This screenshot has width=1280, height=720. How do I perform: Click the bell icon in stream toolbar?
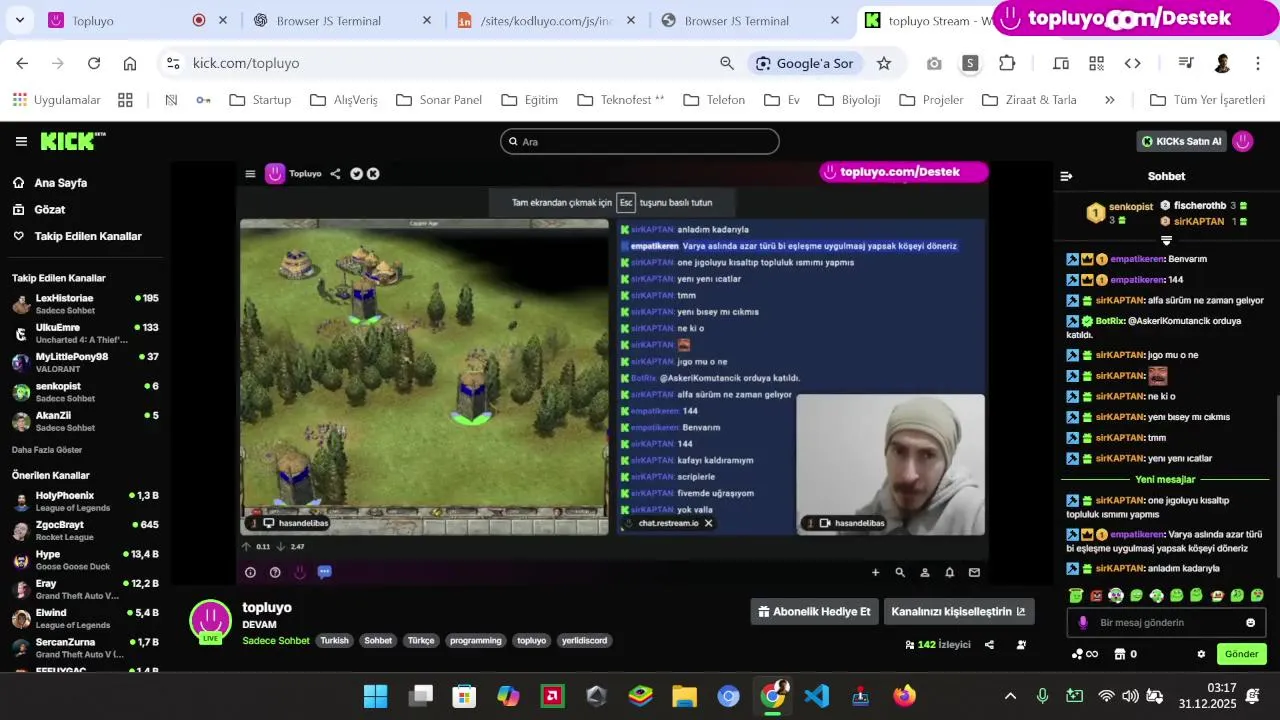click(949, 572)
